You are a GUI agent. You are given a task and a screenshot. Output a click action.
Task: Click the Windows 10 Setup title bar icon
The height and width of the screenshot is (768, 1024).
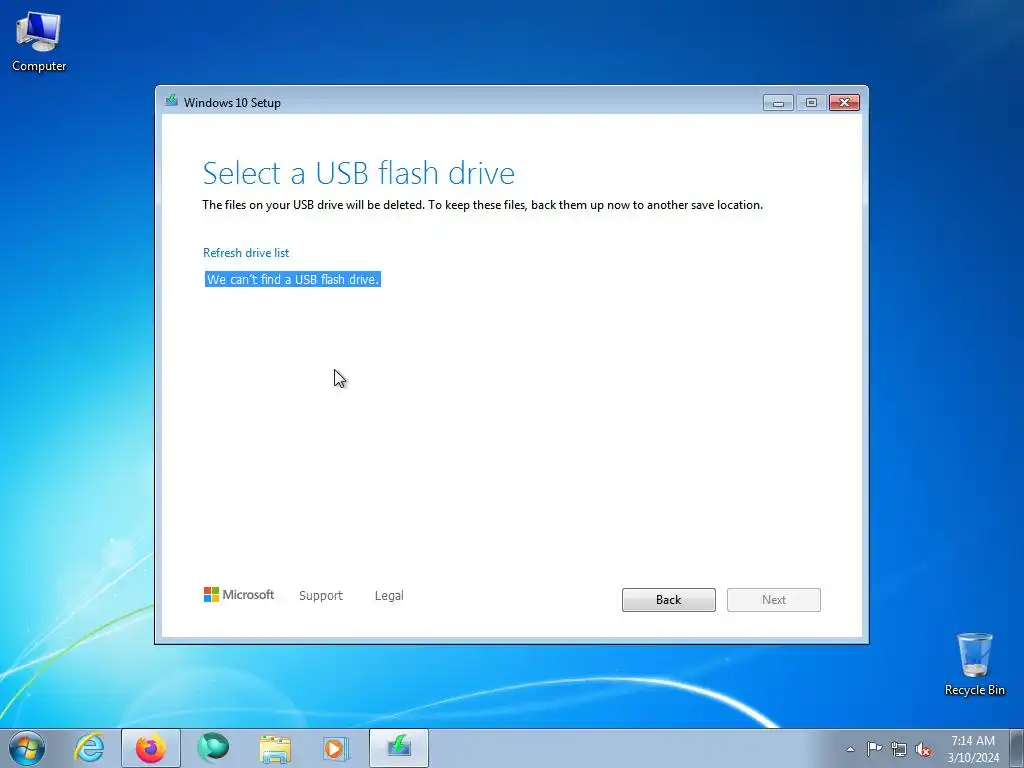point(172,101)
